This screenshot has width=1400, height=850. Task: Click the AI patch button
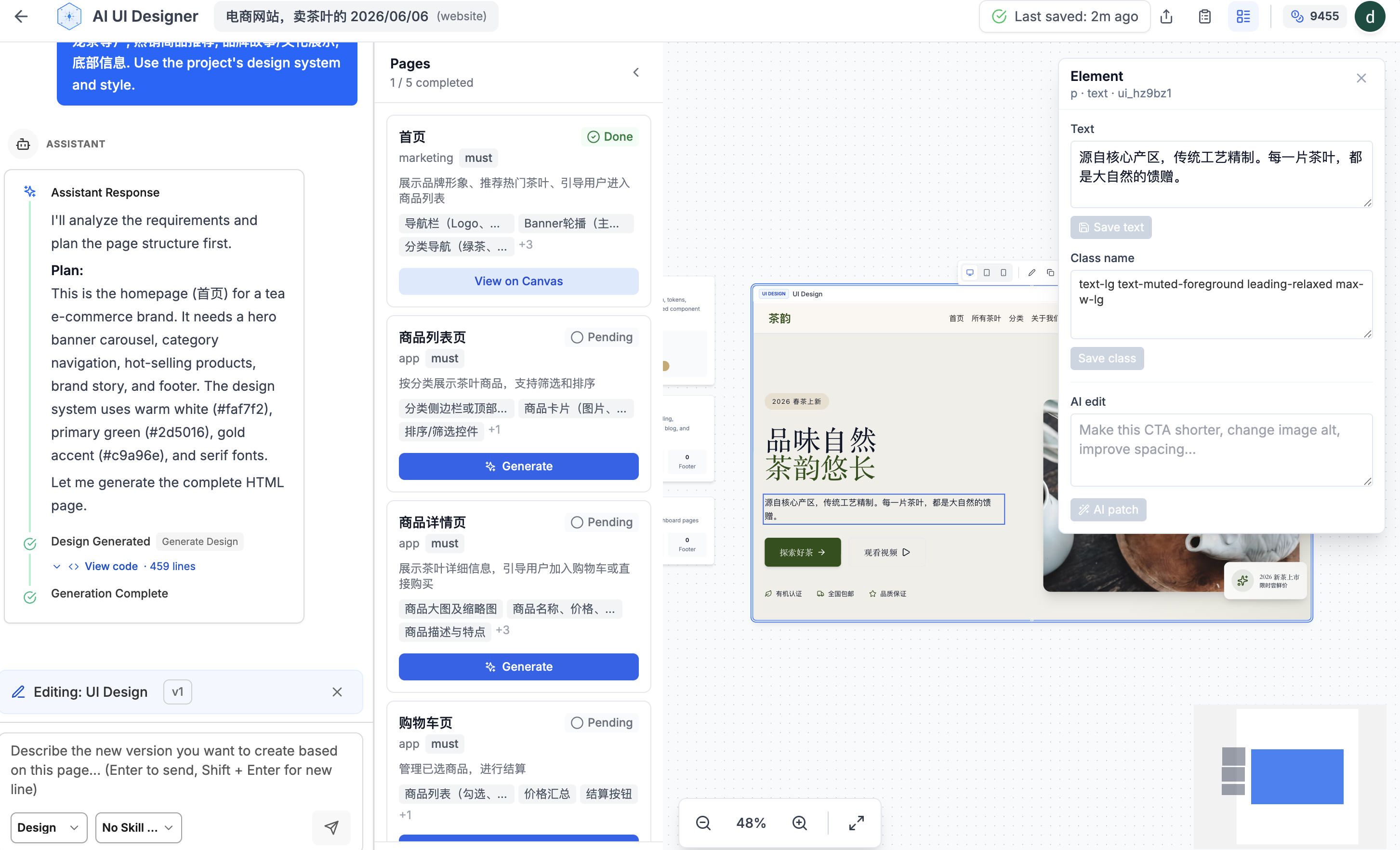1108,510
